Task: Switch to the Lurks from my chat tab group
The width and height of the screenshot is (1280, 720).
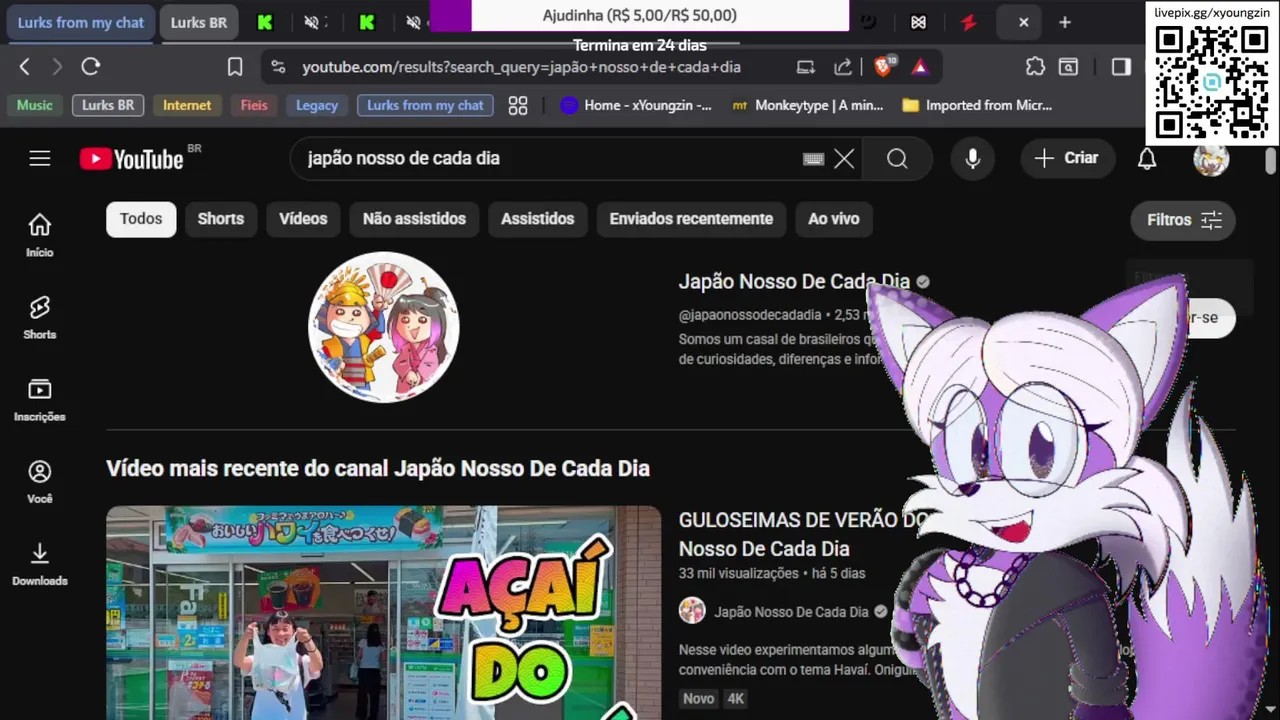Action: coord(81,22)
